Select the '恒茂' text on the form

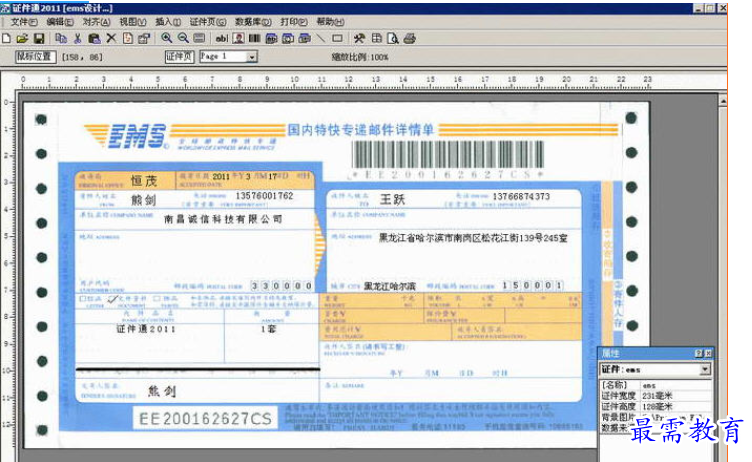(x=144, y=181)
